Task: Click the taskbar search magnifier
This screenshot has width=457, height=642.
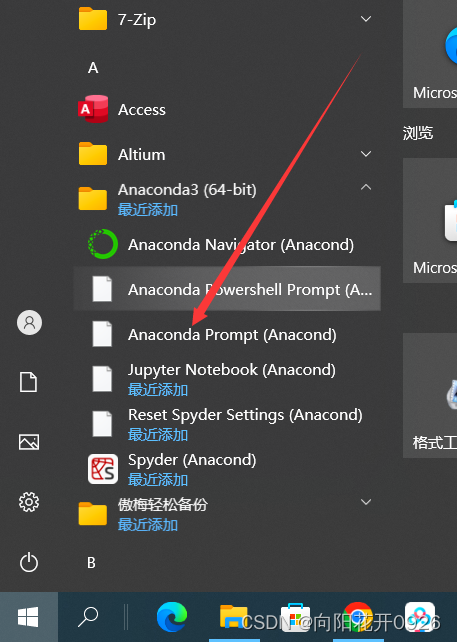Action: pos(88,617)
